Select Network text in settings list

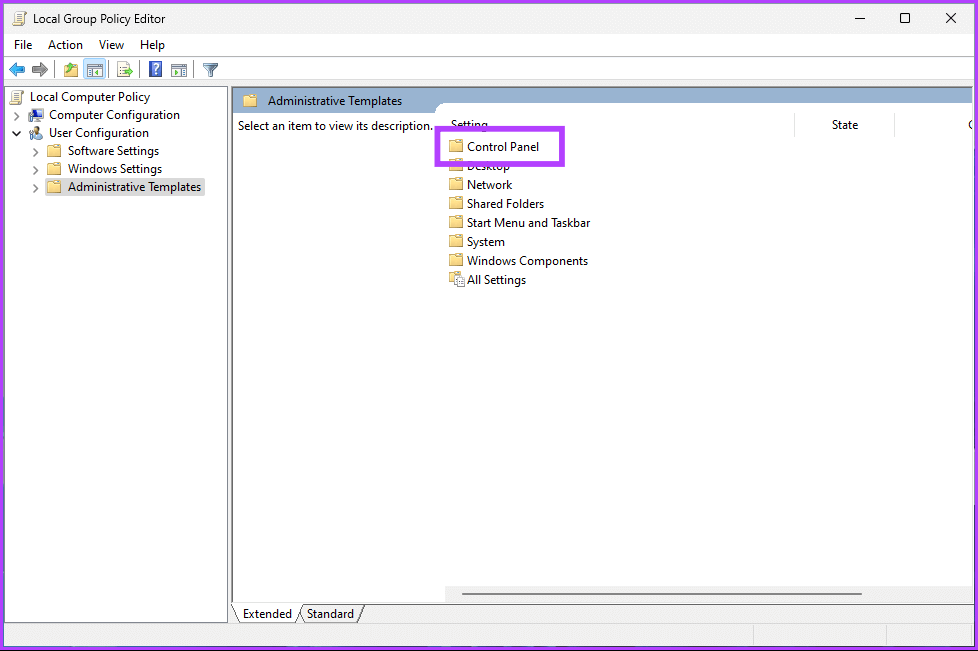489,185
